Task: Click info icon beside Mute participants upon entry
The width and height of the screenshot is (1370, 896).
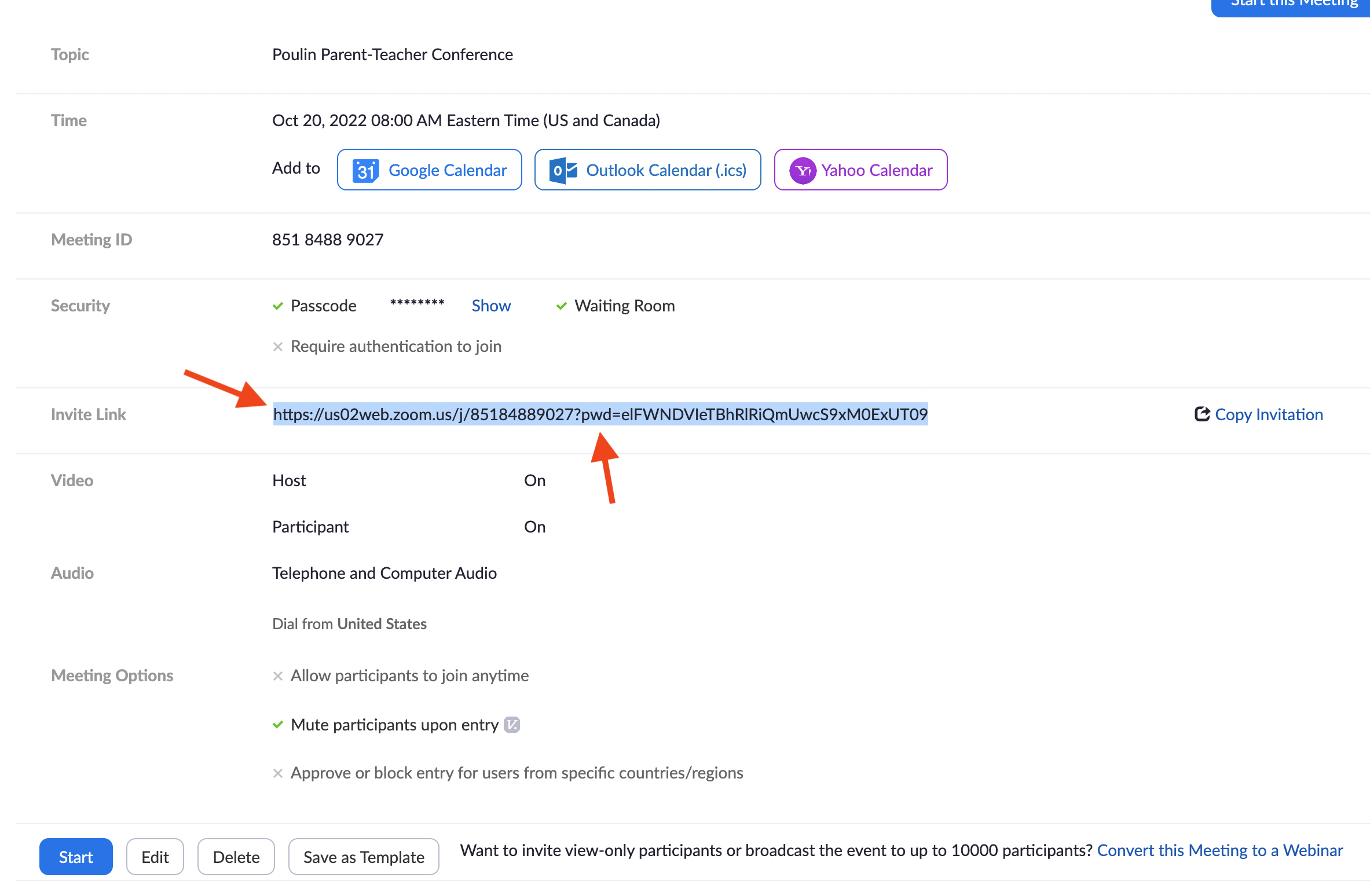Action: (512, 725)
